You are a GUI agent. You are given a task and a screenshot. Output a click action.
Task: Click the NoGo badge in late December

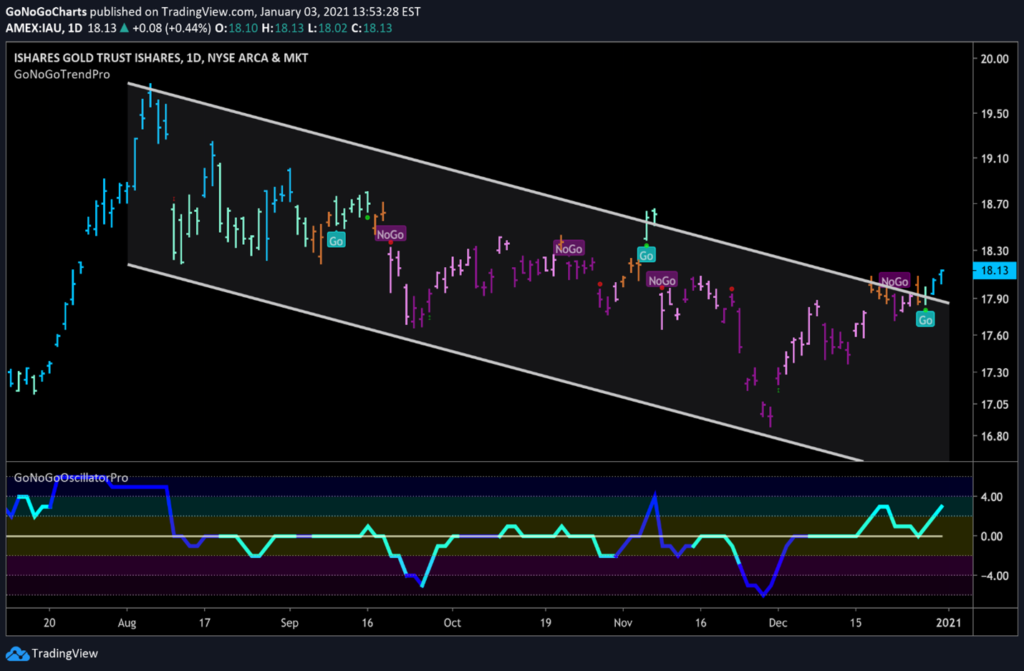[894, 282]
